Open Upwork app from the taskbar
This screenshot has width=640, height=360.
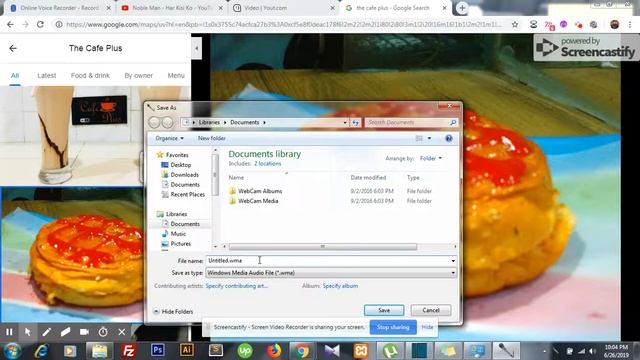[x=245, y=351]
